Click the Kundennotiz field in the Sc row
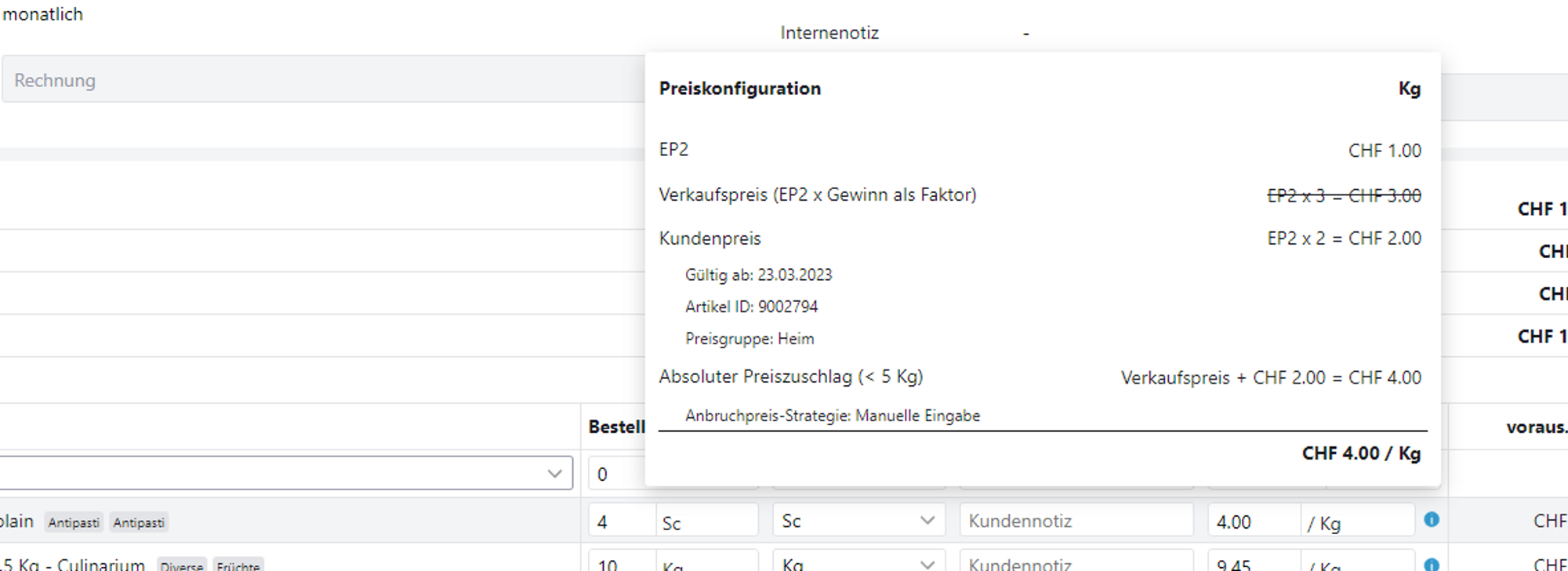1568x571 pixels. click(1076, 521)
